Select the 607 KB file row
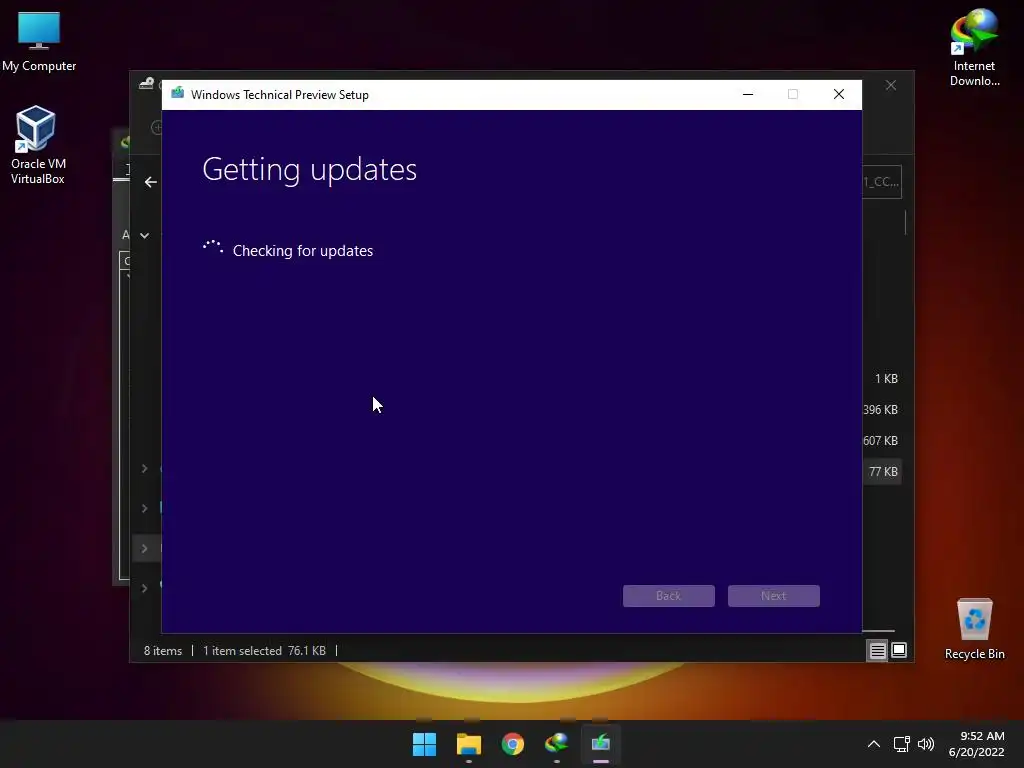Viewport: 1024px width, 768px height. (880, 441)
